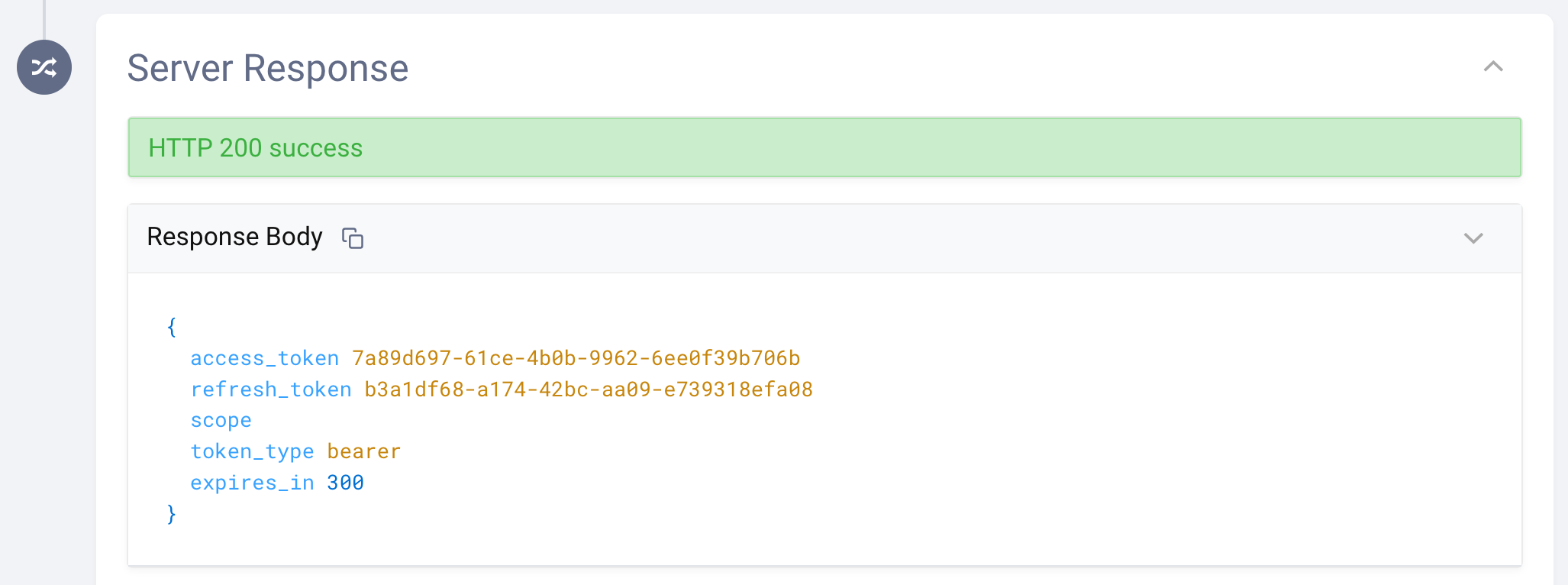Viewport: 1568px width, 585px height.
Task: Click the closing curly brace
Action: 172,514
